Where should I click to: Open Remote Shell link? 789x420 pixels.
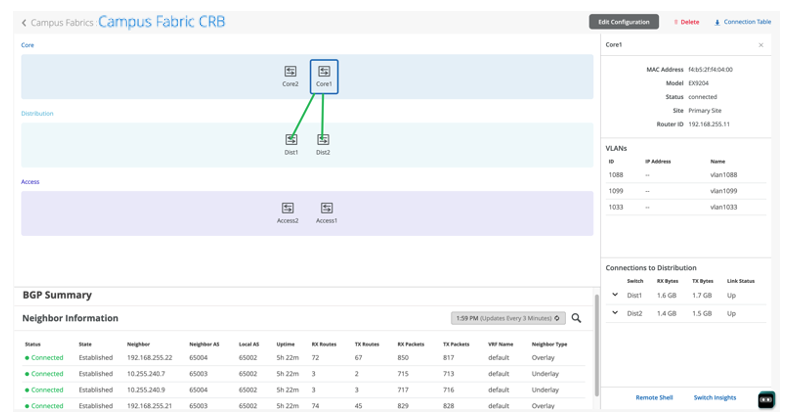click(x=654, y=398)
